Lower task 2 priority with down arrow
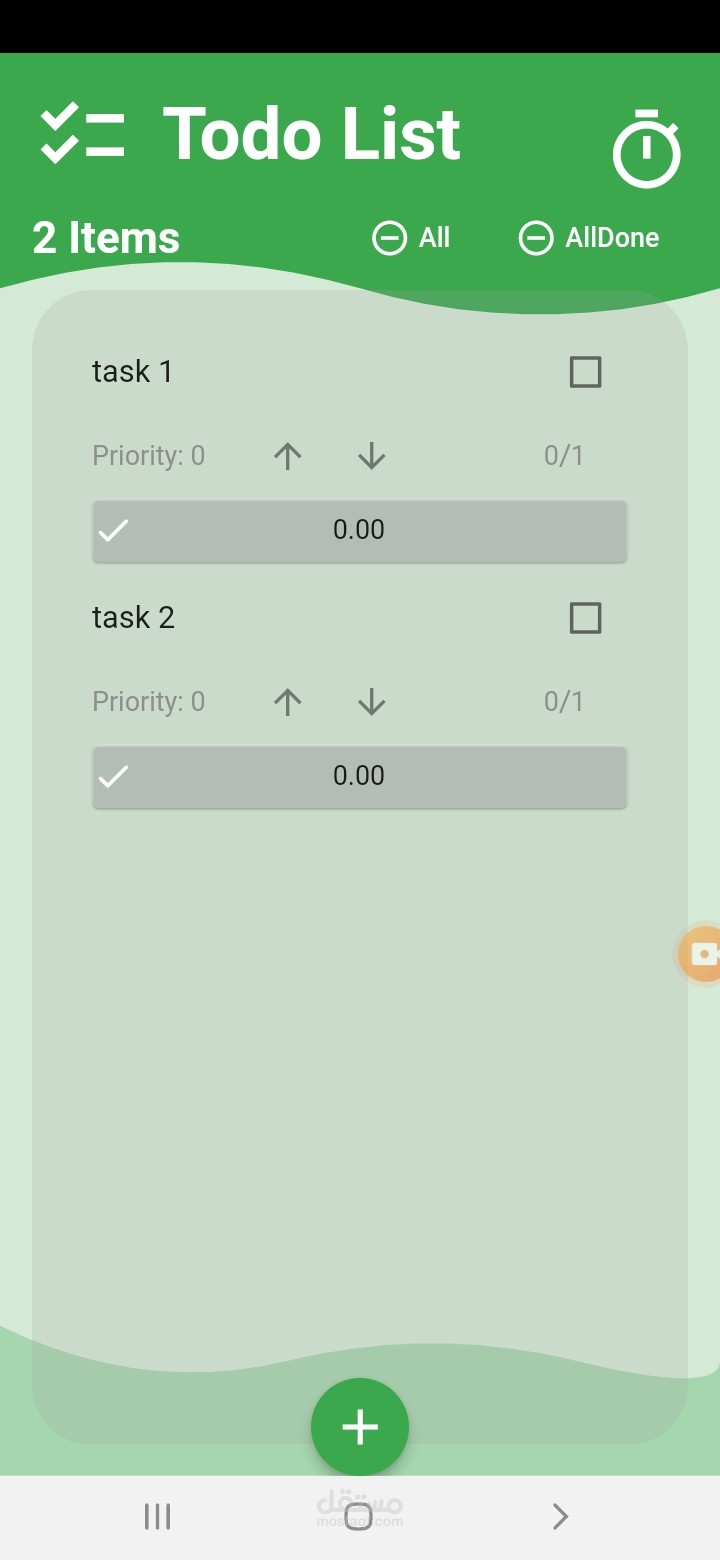Viewport: 720px width, 1560px height. pyautogui.click(x=371, y=702)
